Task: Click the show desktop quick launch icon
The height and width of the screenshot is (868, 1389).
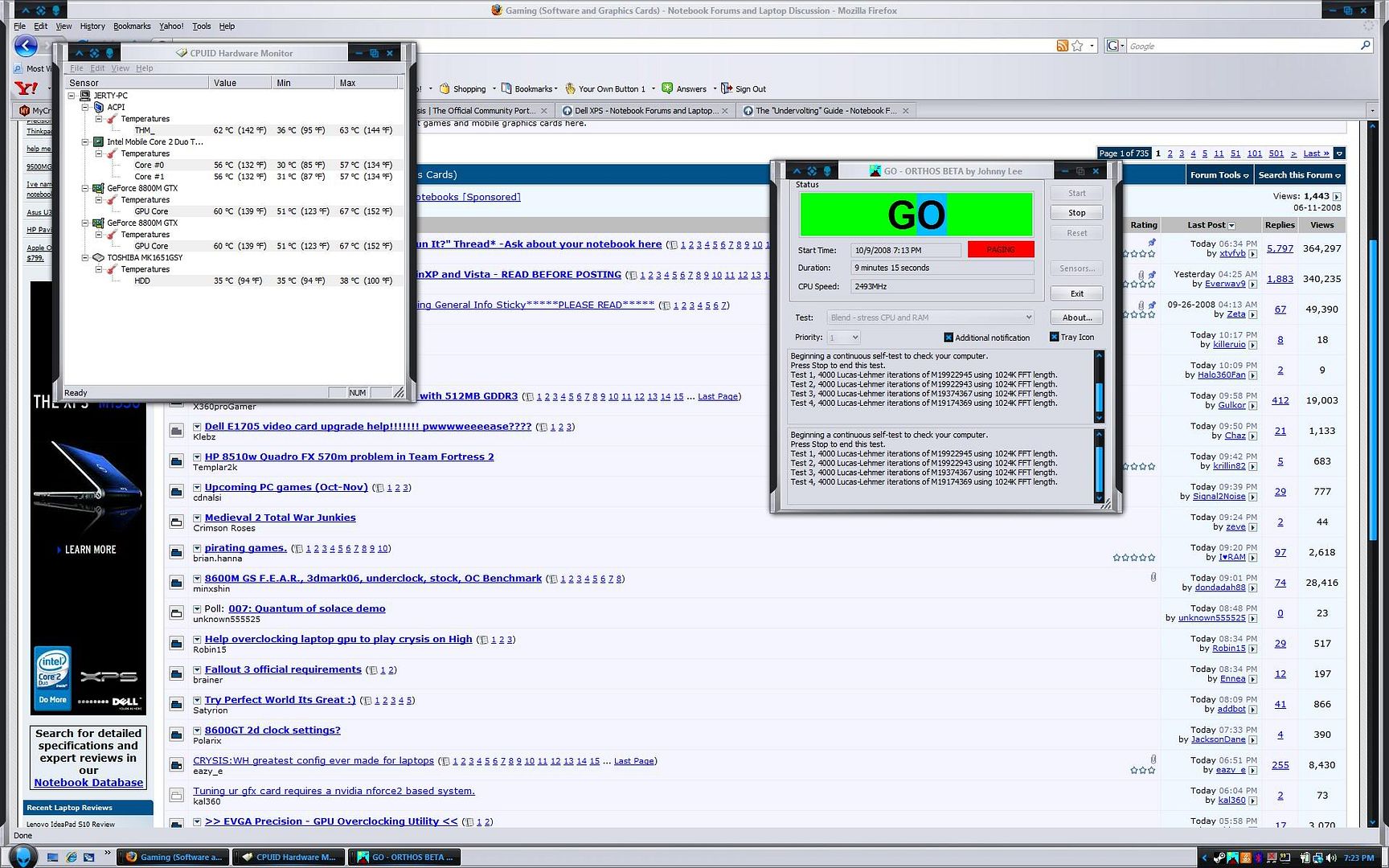Action: 52,858
